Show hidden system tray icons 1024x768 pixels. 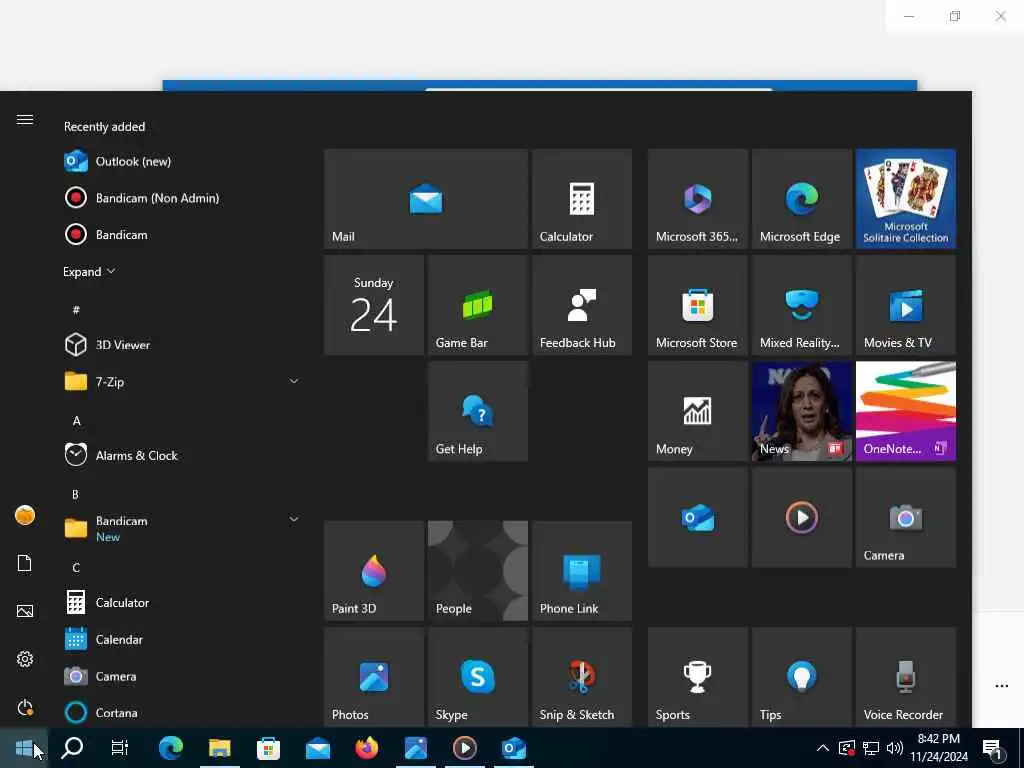[823, 748]
